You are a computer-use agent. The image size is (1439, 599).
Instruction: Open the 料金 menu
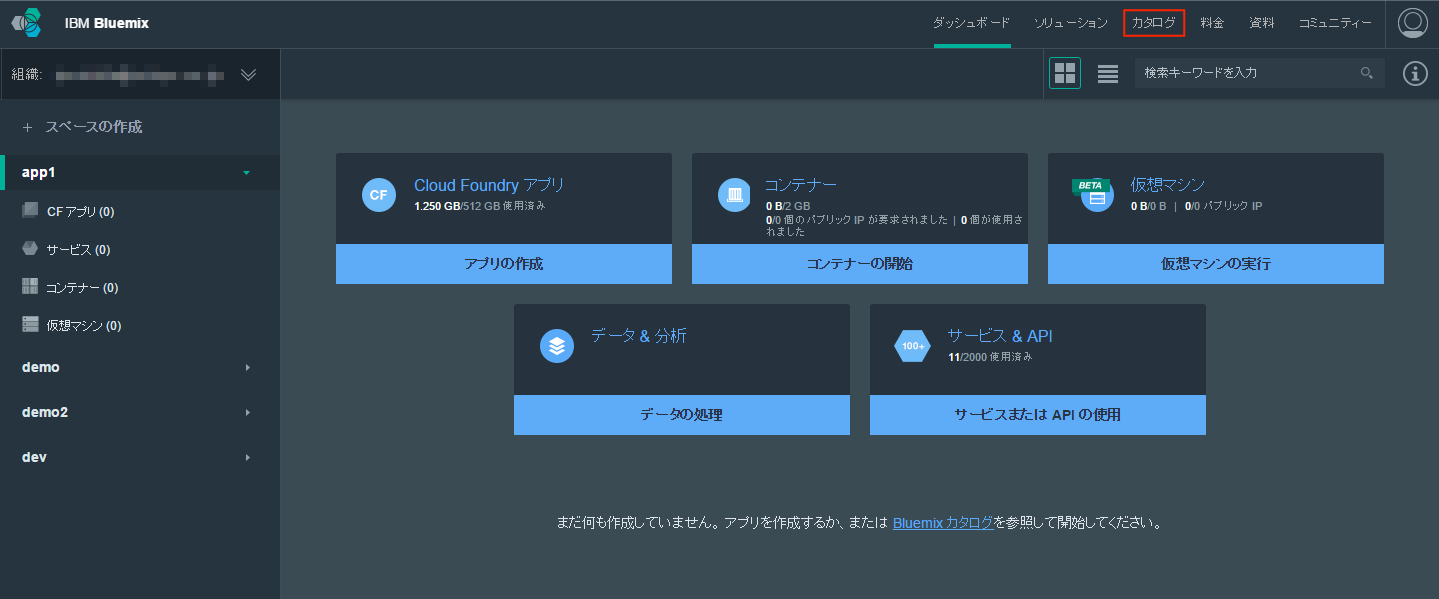(x=1212, y=23)
